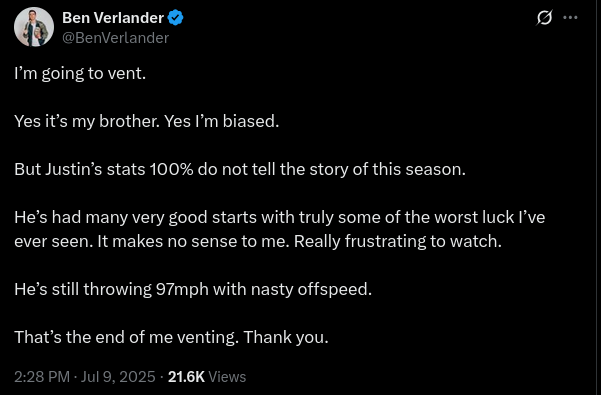
Task: Click the 2:28 PM timestamp
Action: [x=42, y=377]
